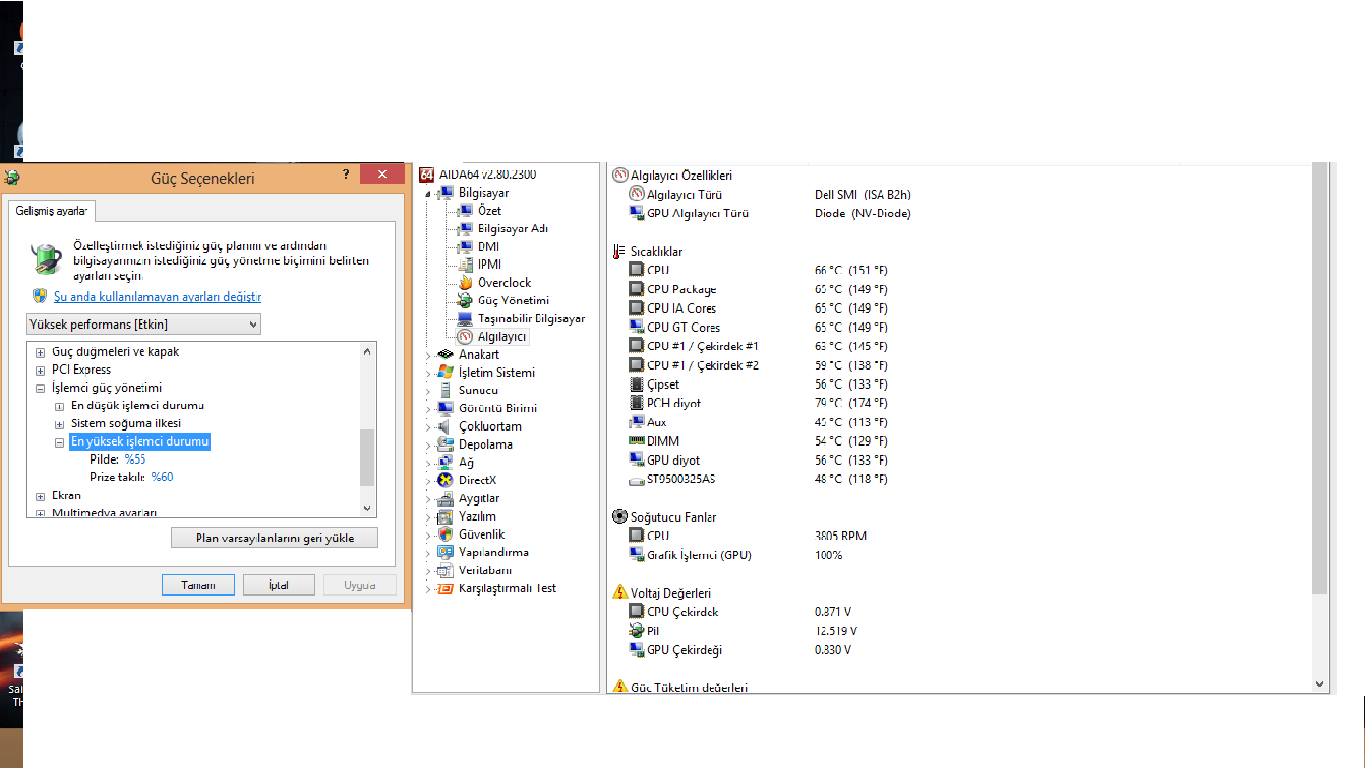Click the Algılayıcı Türü Dell SMI value

(x=863, y=195)
